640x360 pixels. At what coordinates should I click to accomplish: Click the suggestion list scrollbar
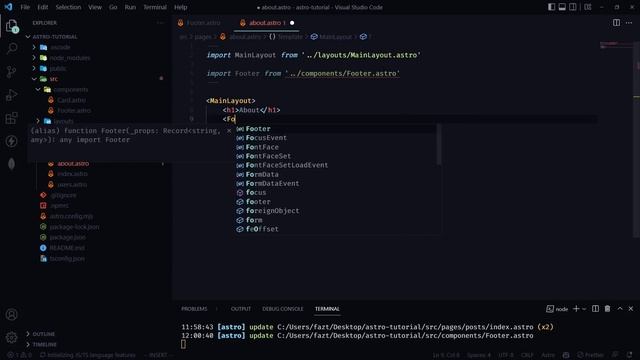[x=439, y=144]
